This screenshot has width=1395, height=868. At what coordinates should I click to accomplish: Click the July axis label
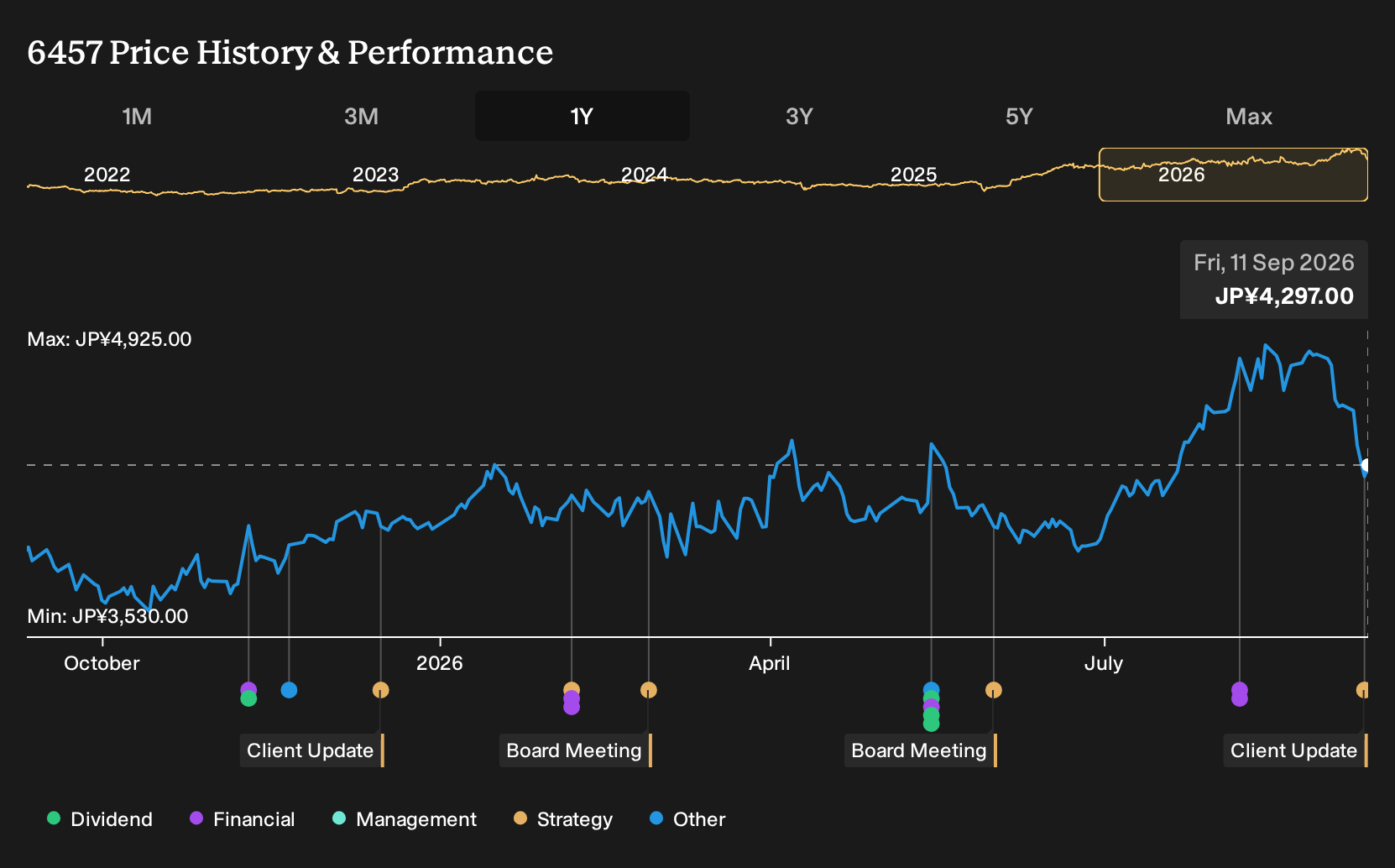1103,663
